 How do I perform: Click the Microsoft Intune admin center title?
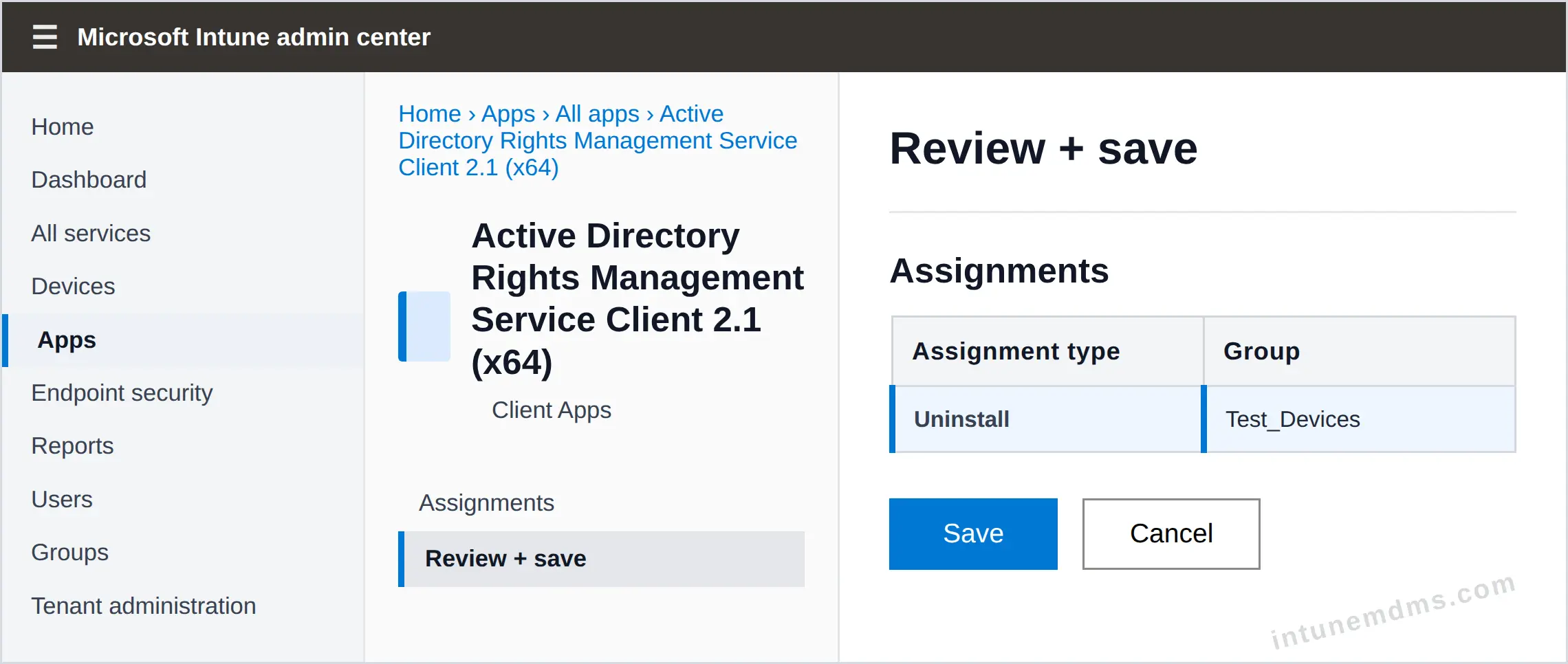tap(254, 37)
